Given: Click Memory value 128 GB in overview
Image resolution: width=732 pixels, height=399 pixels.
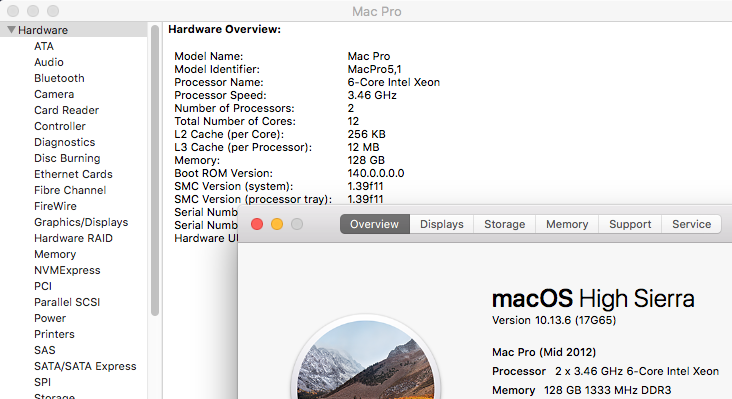Looking at the screenshot, I should click(x=366, y=160).
